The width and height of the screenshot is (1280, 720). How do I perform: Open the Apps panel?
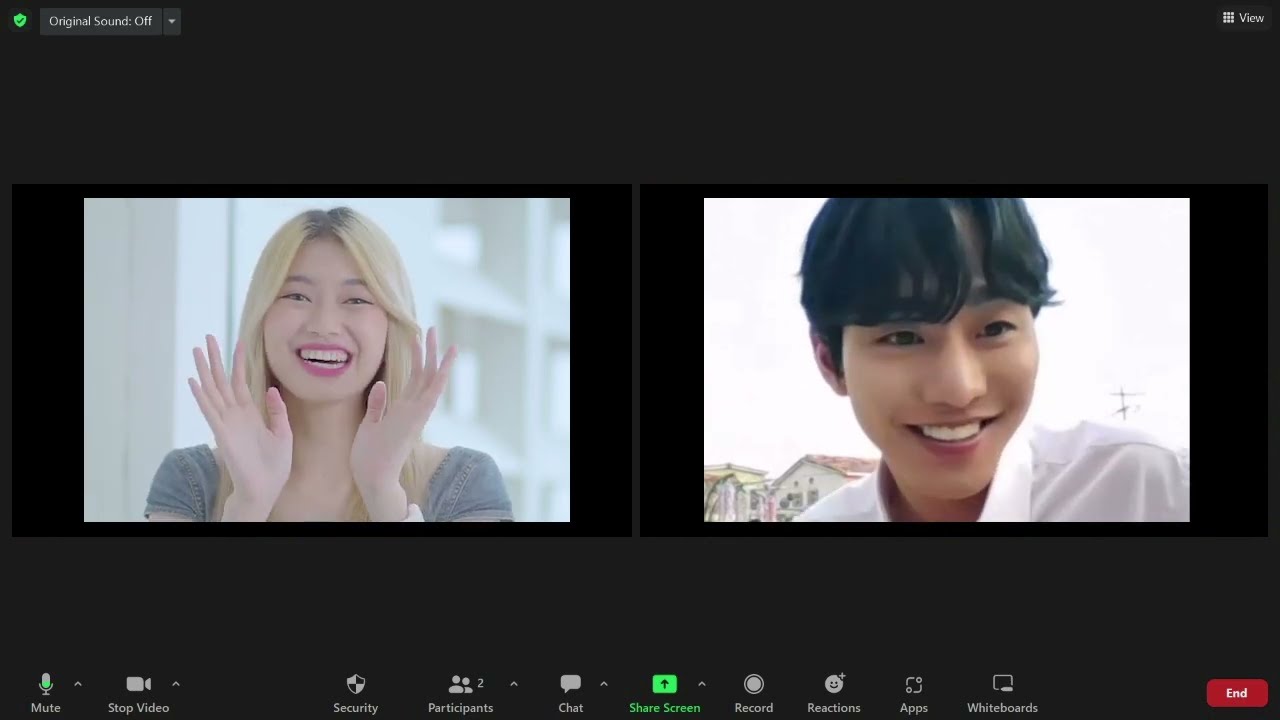coord(914,693)
